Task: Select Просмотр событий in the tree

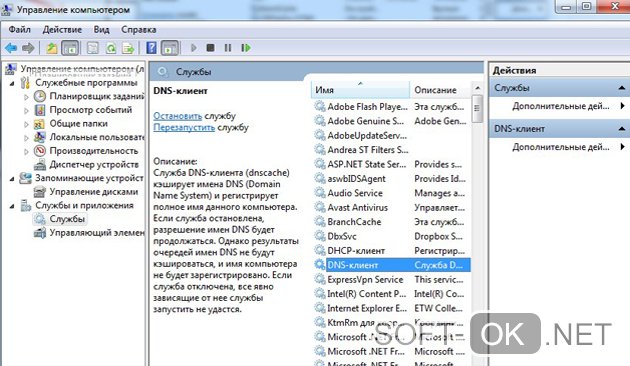Action: (x=90, y=110)
